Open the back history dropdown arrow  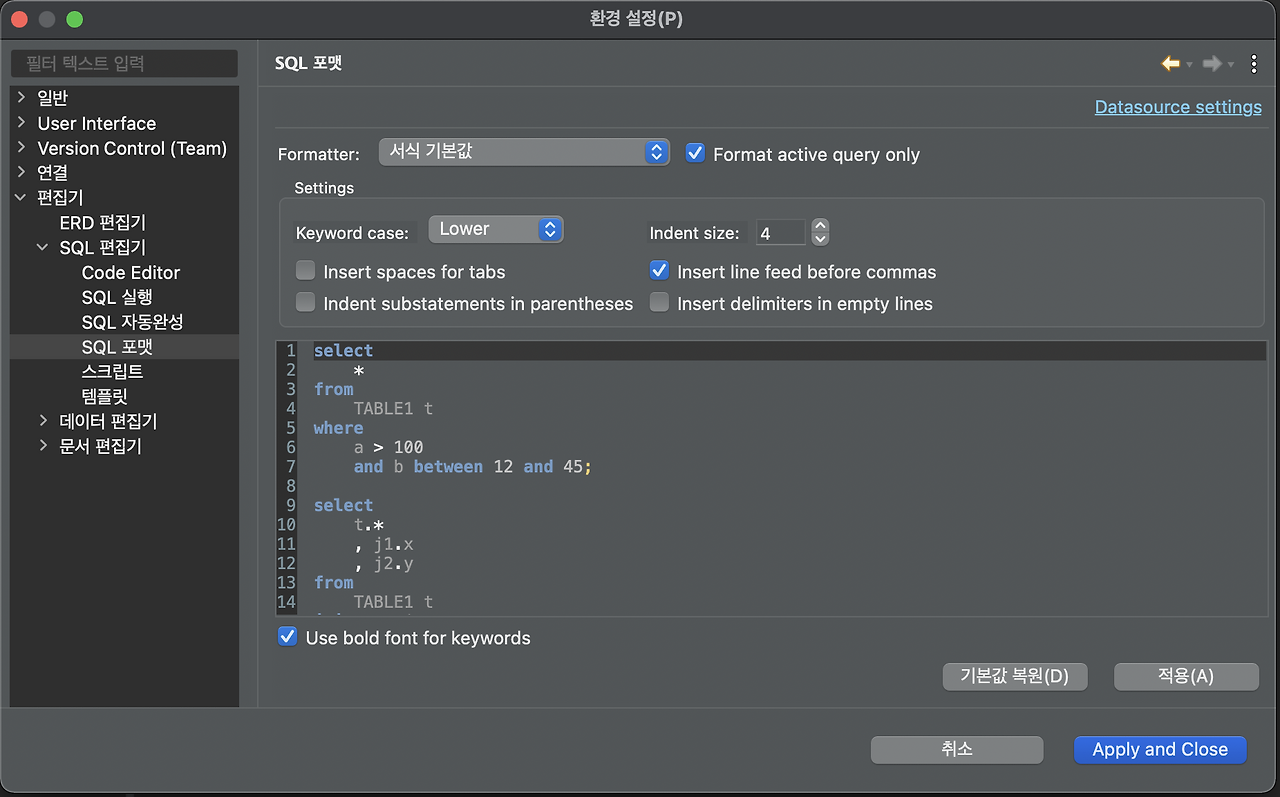click(x=1189, y=65)
